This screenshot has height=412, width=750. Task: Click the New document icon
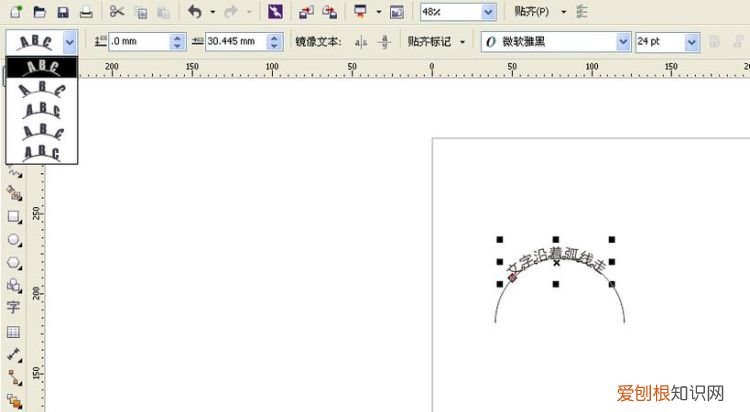pyautogui.click(x=15, y=12)
